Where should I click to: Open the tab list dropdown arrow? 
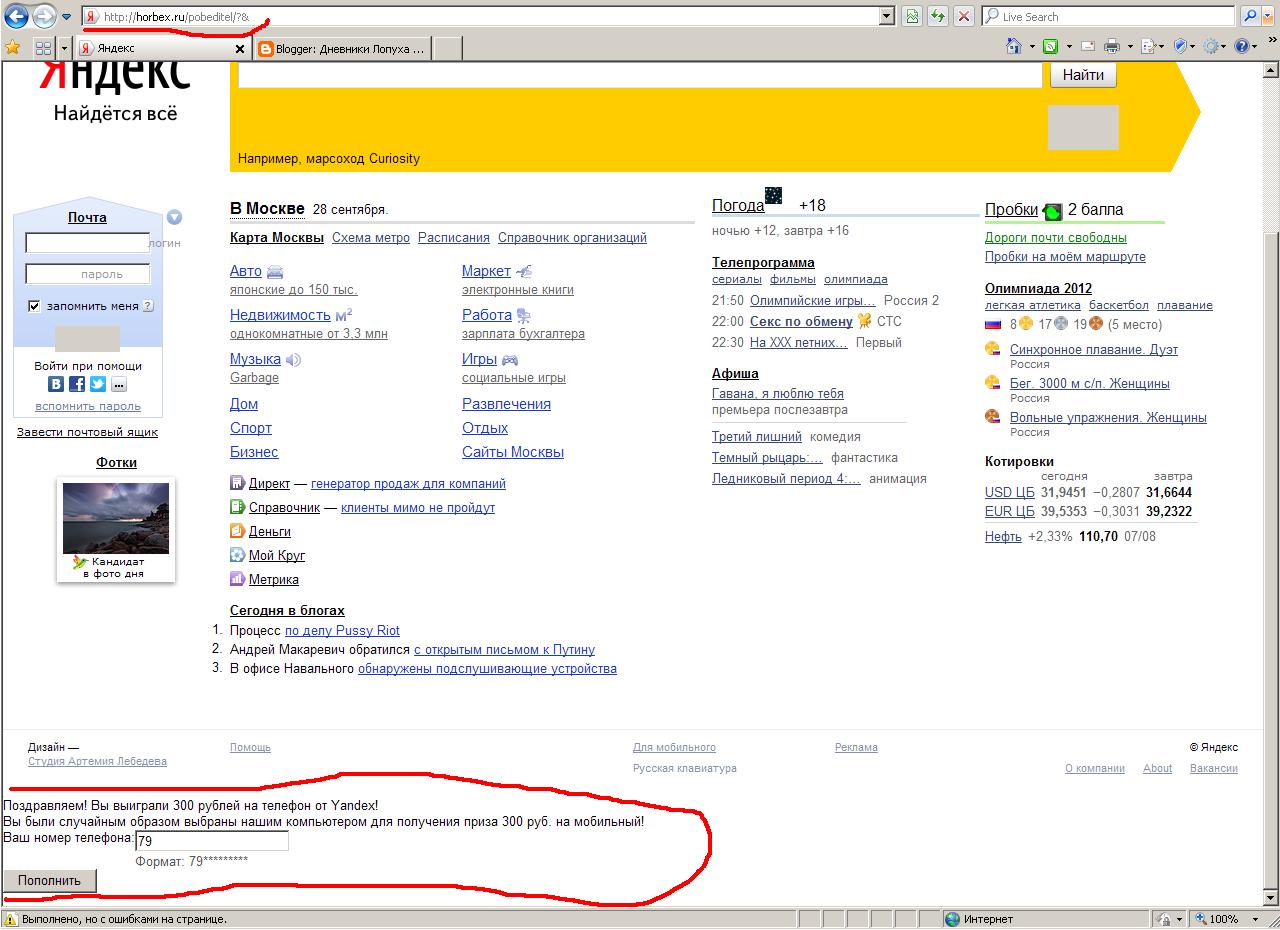[64, 48]
